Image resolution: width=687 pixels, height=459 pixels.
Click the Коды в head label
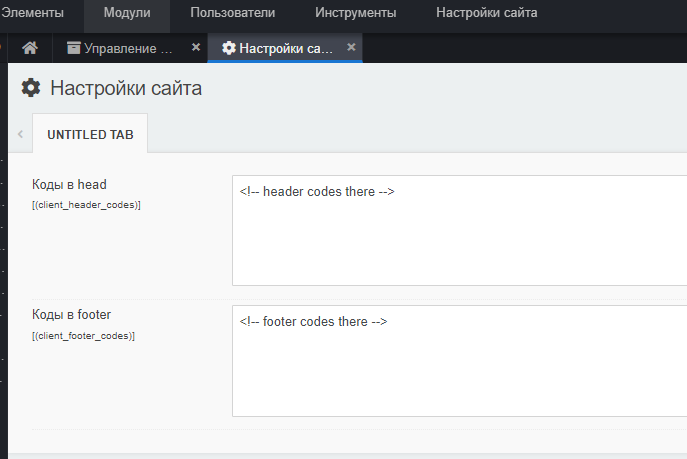(x=69, y=185)
